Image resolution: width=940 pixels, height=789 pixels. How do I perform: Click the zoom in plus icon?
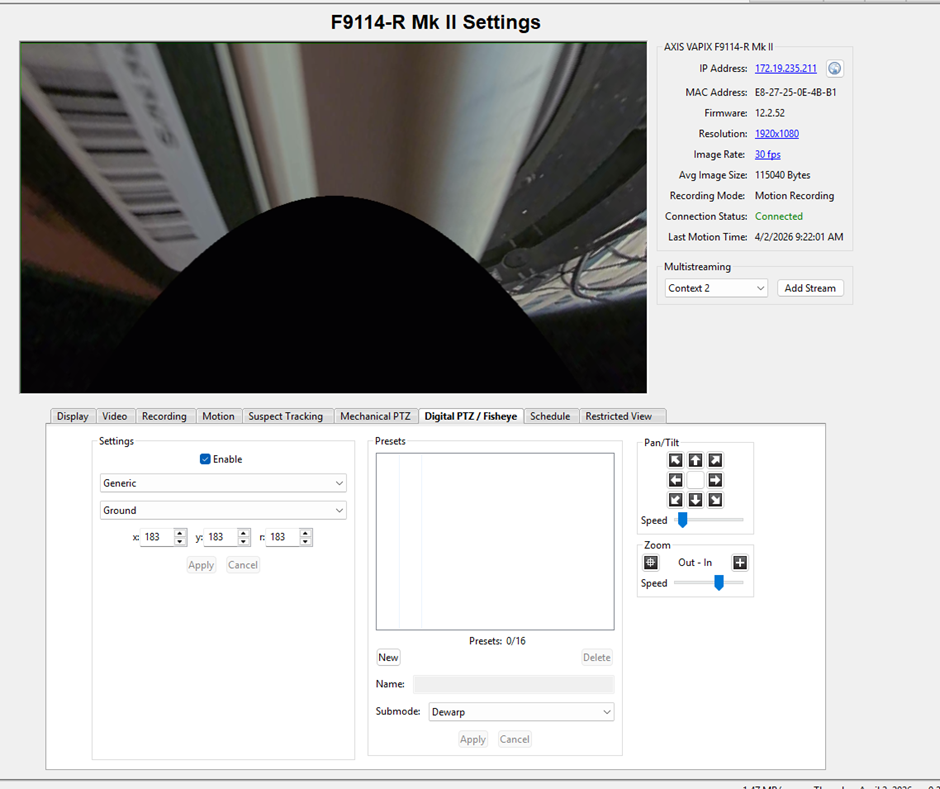point(739,563)
